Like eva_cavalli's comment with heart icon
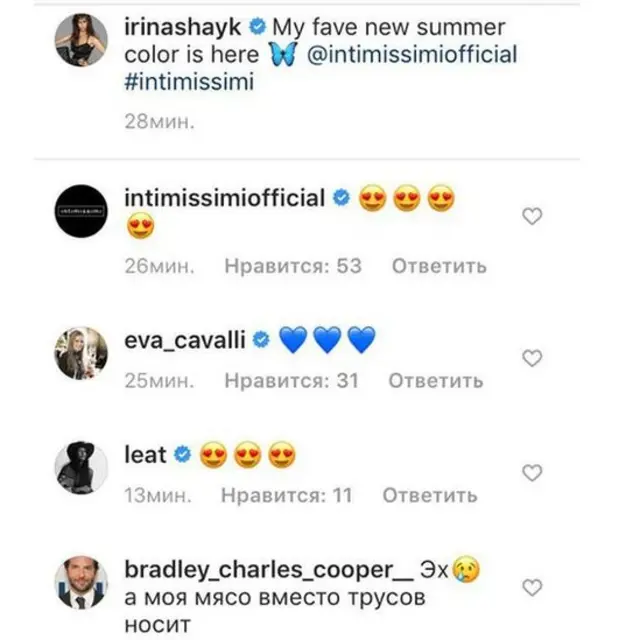Screen dimensions: 640x640 tap(532, 358)
